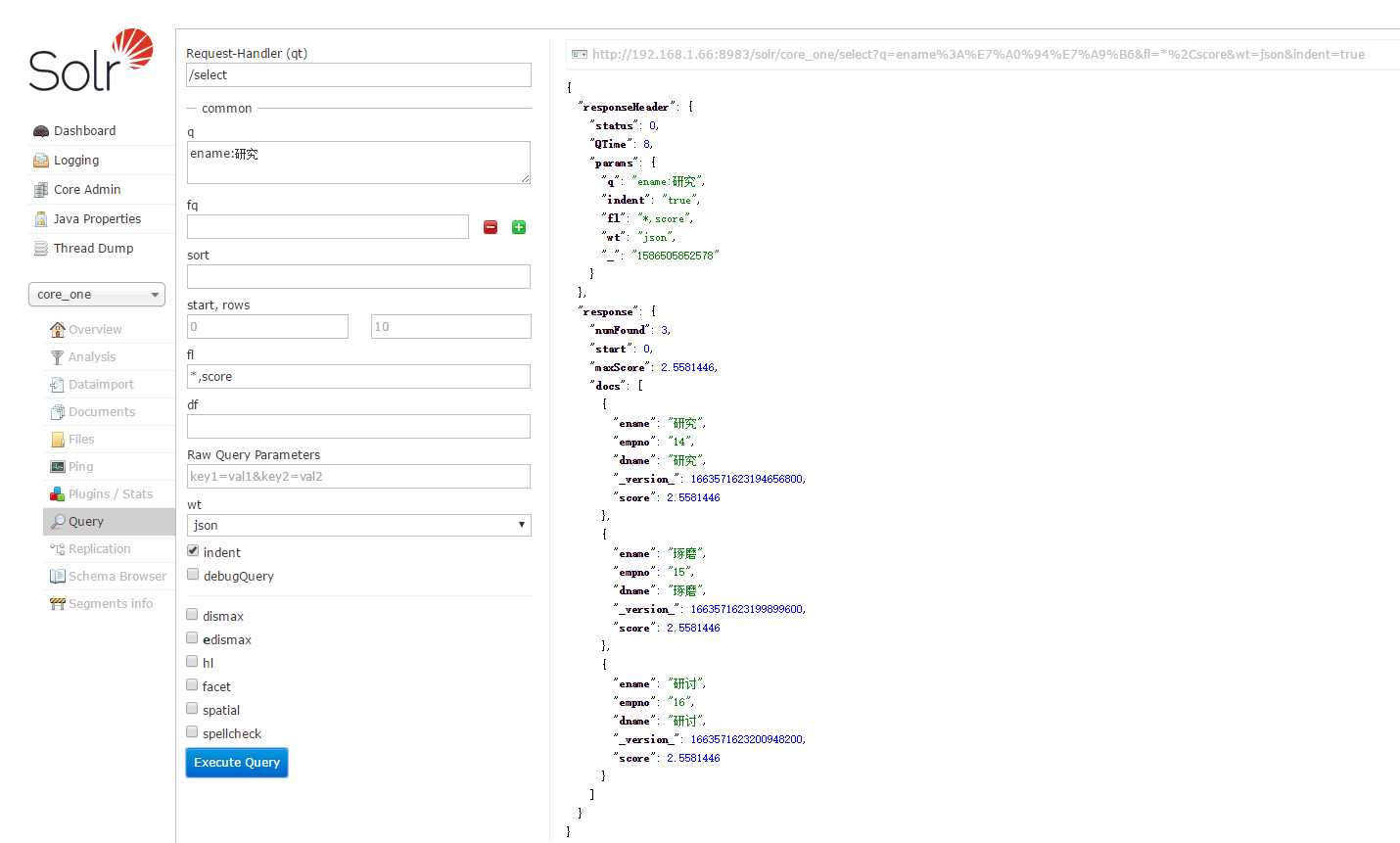Viewport: 1400px width, 843px height.
Task: Open Documents link
Action: tap(102, 412)
